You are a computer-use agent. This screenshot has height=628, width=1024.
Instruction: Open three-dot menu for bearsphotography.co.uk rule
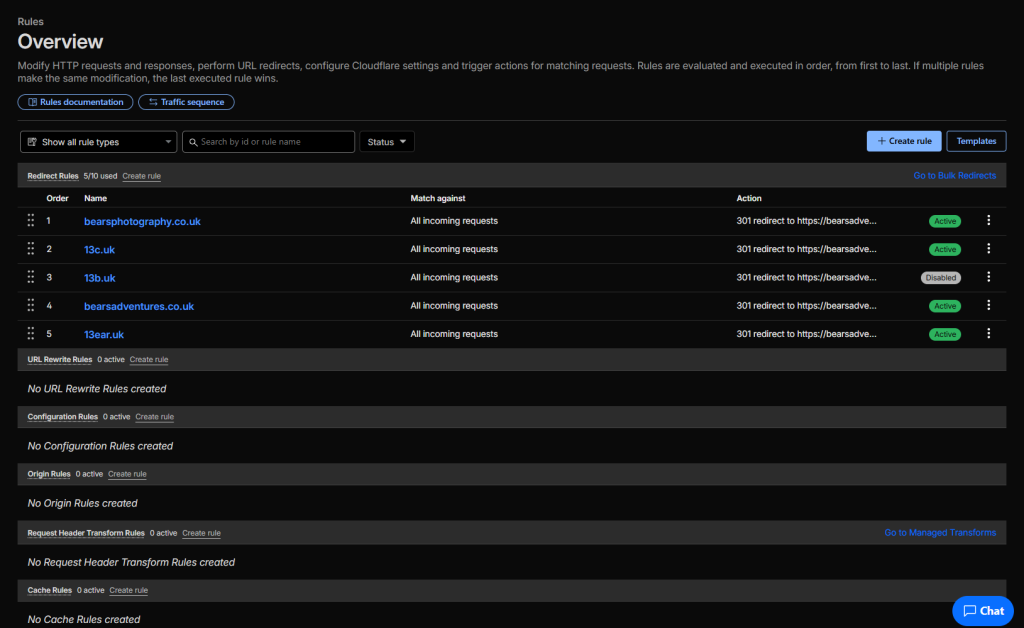pos(988,221)
